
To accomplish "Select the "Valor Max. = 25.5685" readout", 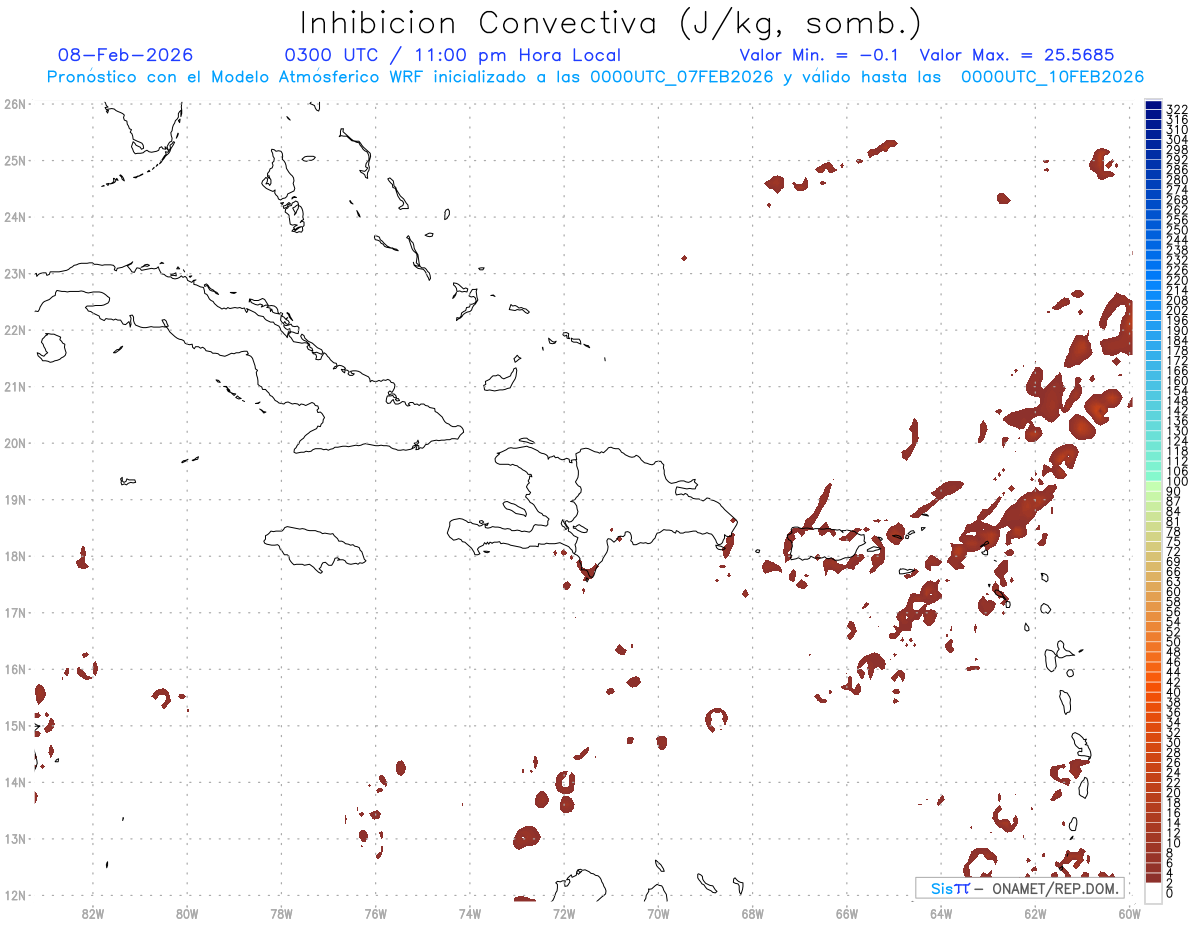I will (x=1017, y=55).
